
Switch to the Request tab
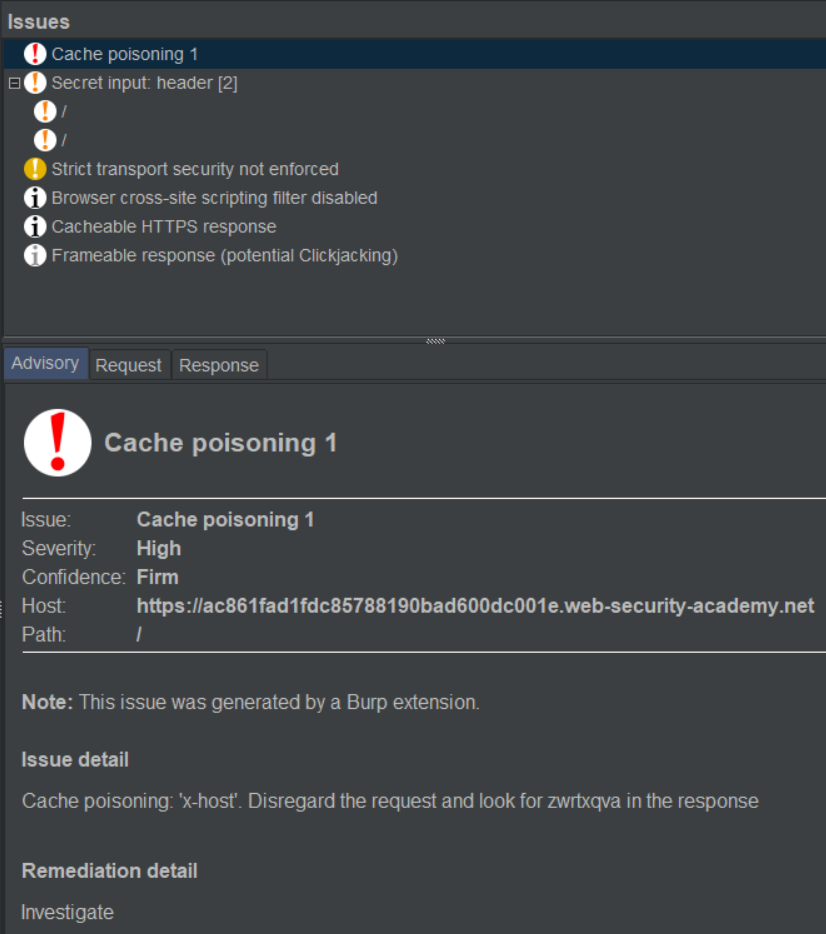point(128,365)
